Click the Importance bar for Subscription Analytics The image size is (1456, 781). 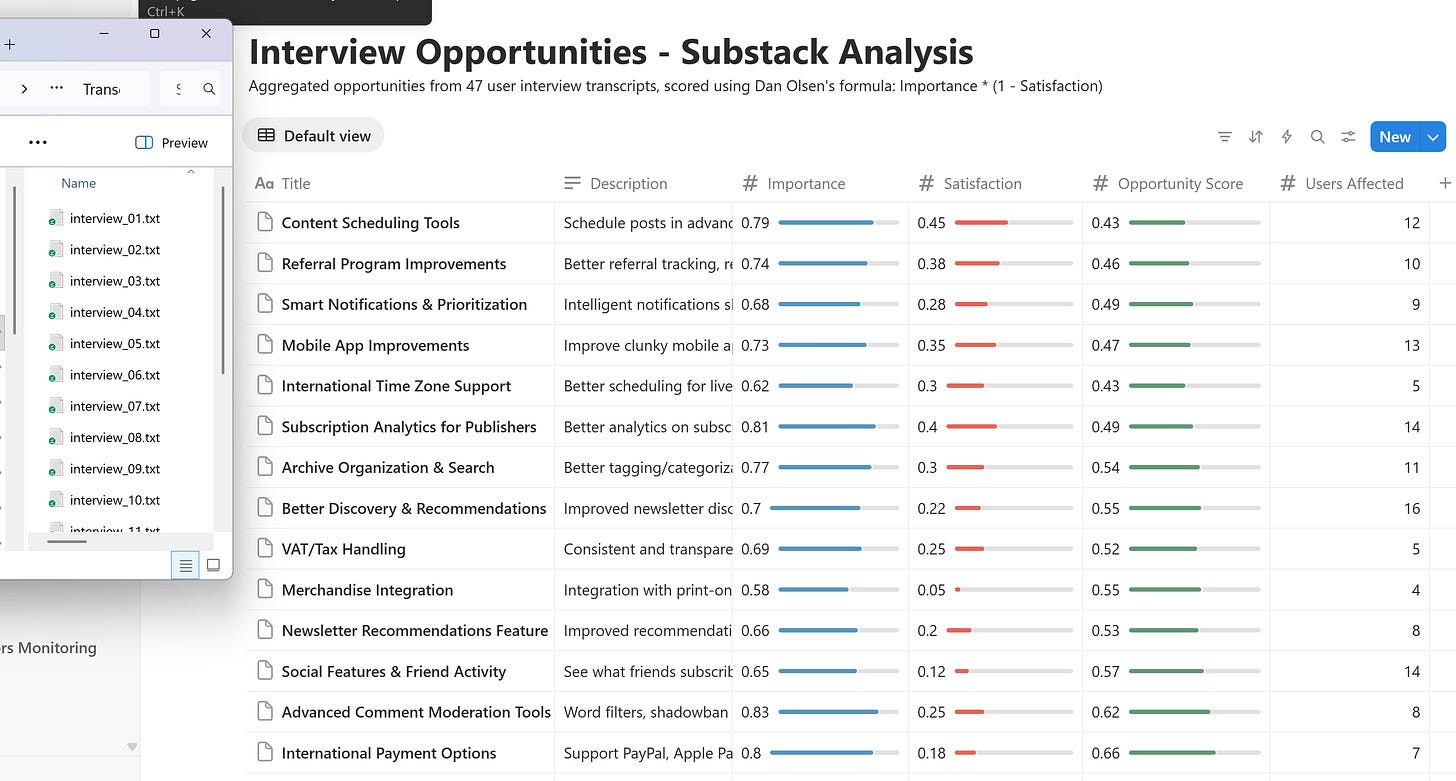[x=838, y=426]
